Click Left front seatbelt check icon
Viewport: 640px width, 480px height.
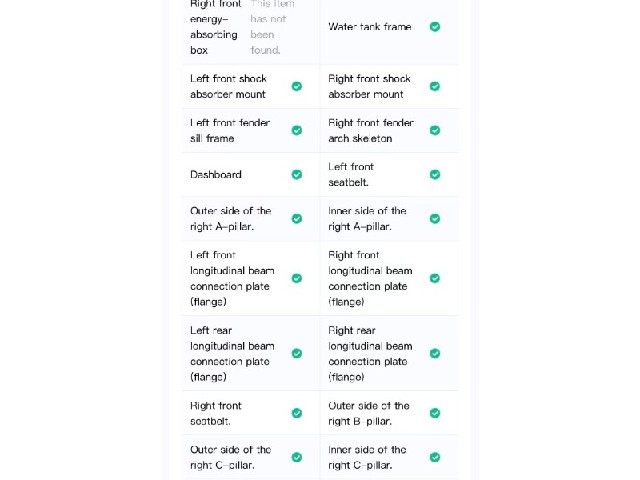(435, 175)
